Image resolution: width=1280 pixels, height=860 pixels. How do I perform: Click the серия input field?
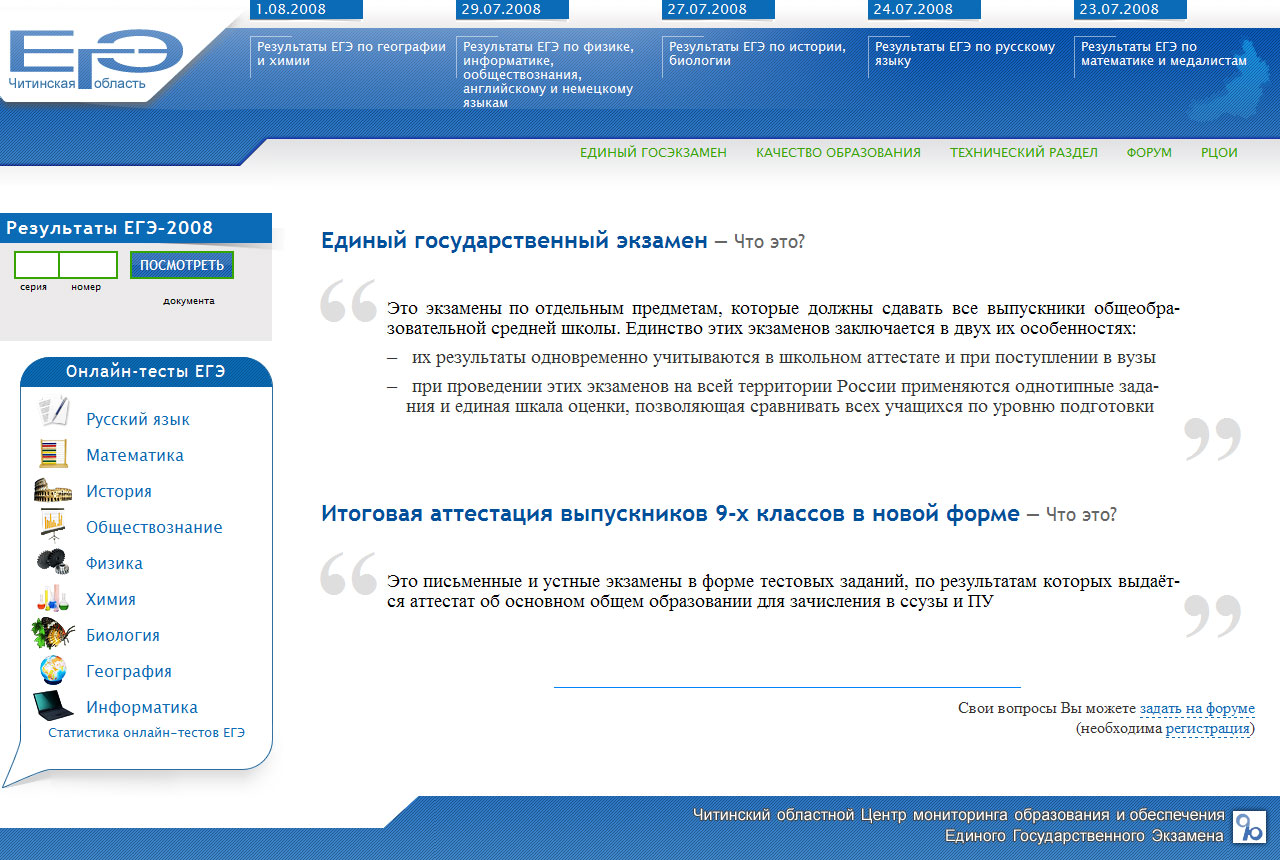pyautogui.click(x=37, y=265)
